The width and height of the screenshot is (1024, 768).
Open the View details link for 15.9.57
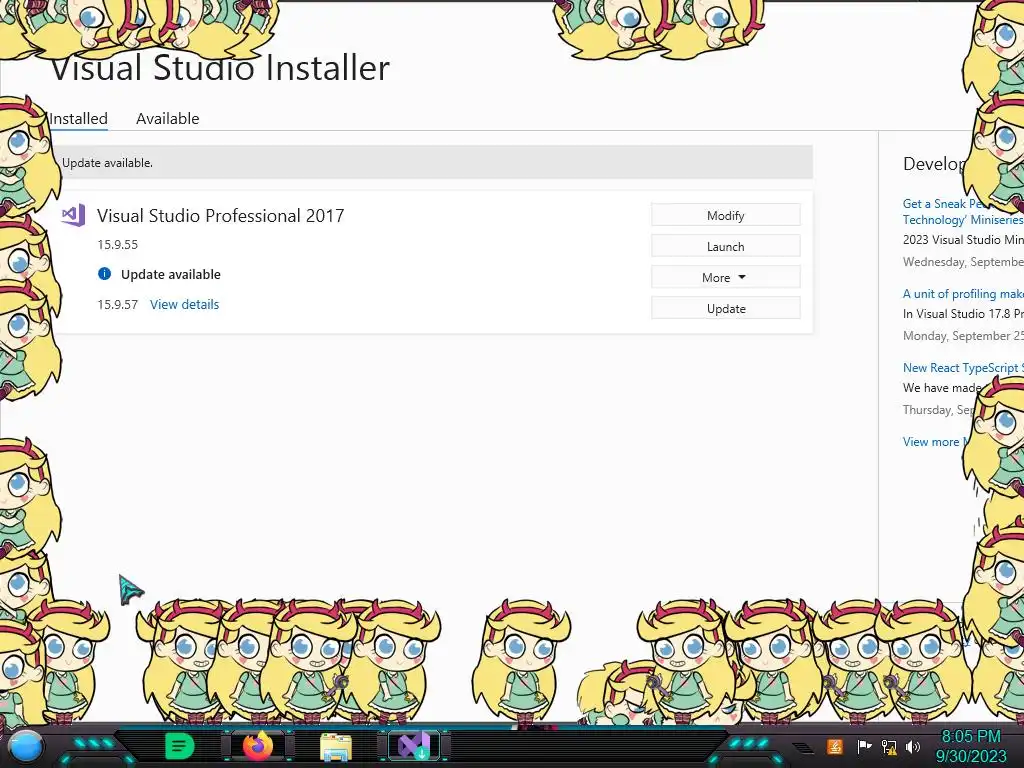184,304
